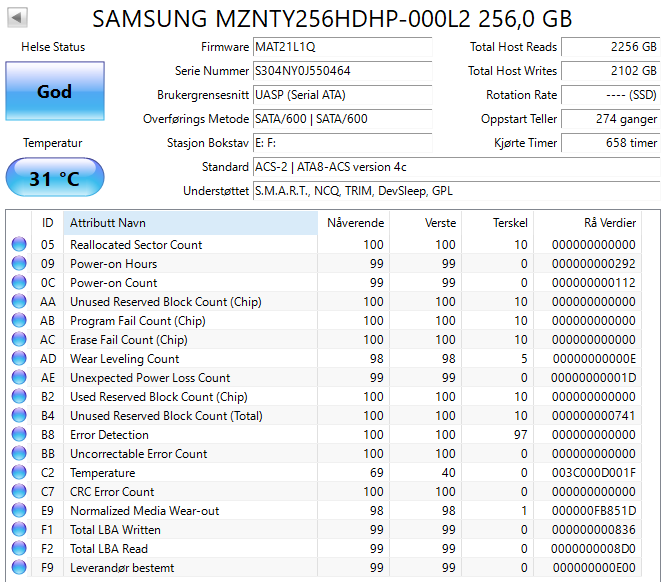Select status icon for Total LBA Written
The height and width of the screenshot is (582, 667).
[x=19, y=530]
